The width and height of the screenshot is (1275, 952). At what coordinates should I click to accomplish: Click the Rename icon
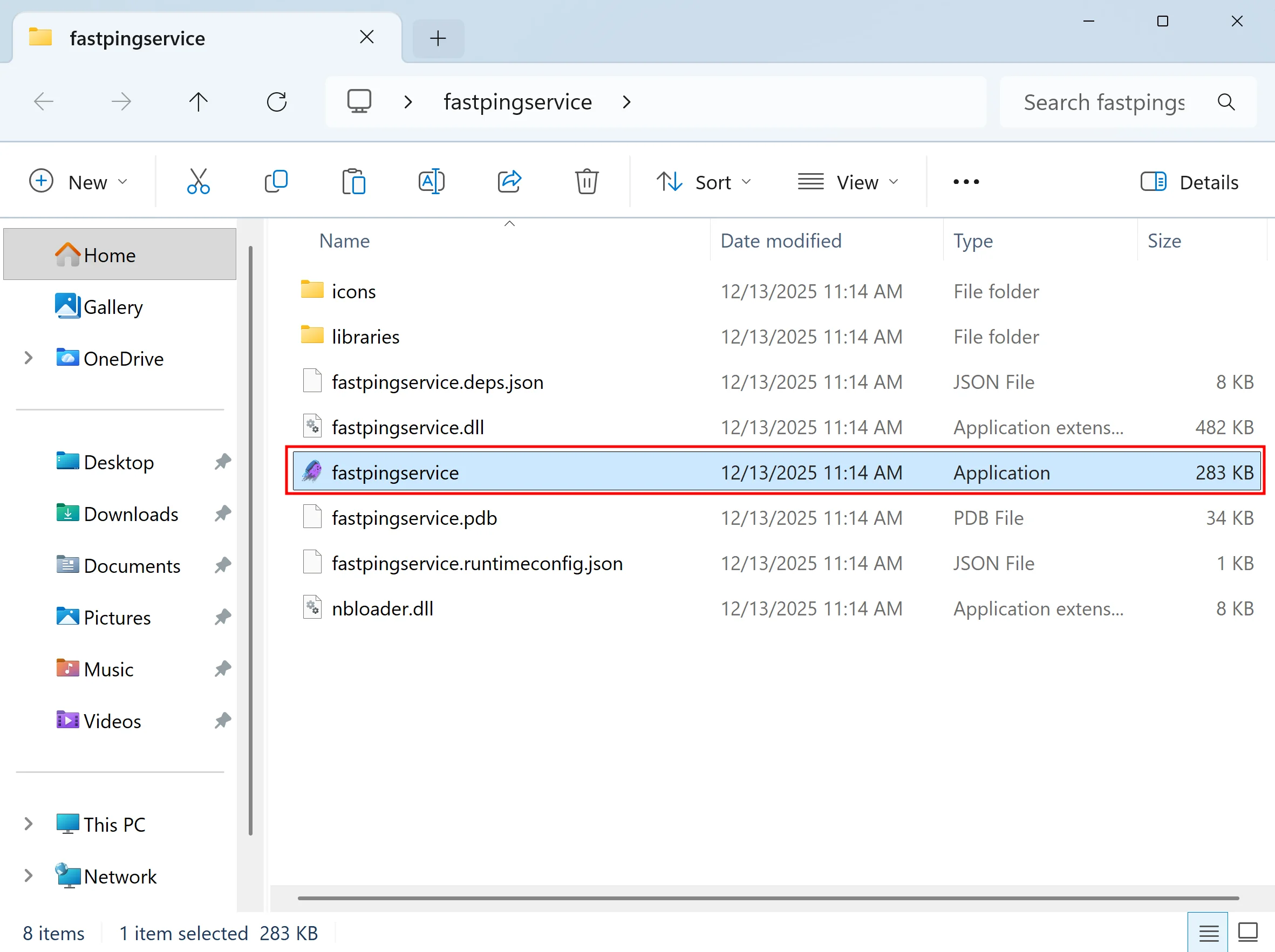point(431,182)
